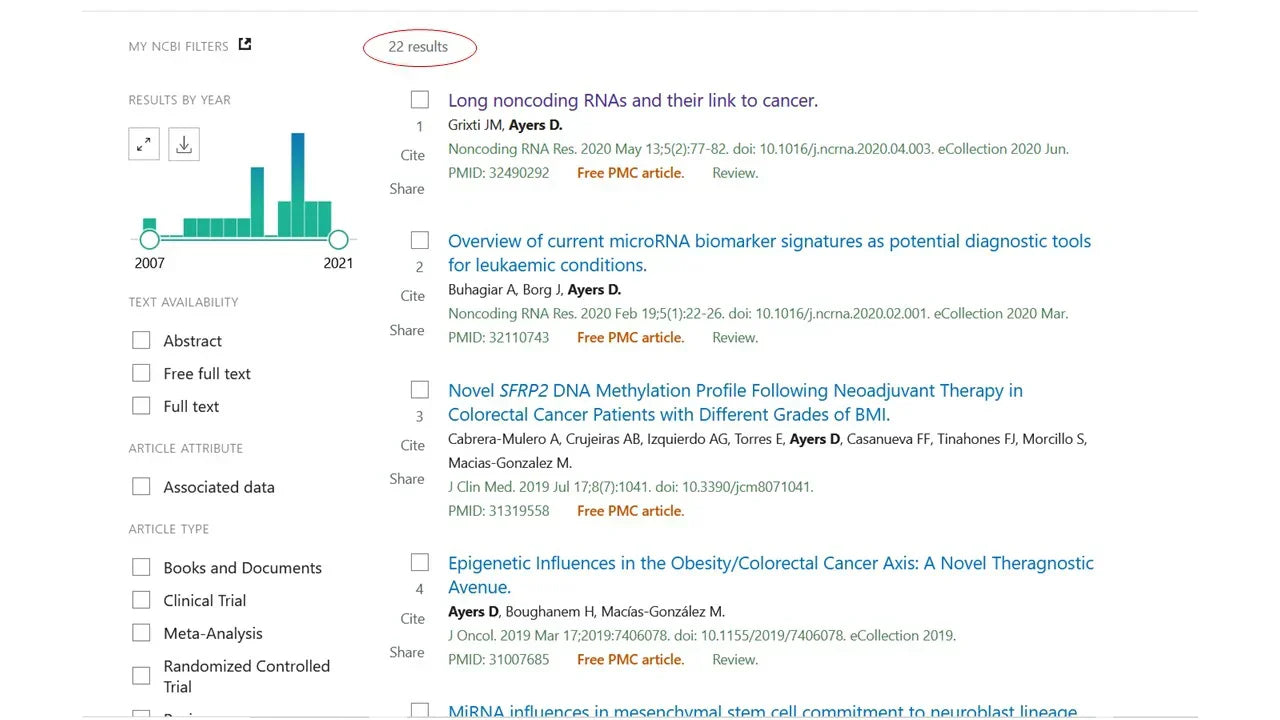Cite result 1
1280x720 pixels.
click(x=412, y=155)
